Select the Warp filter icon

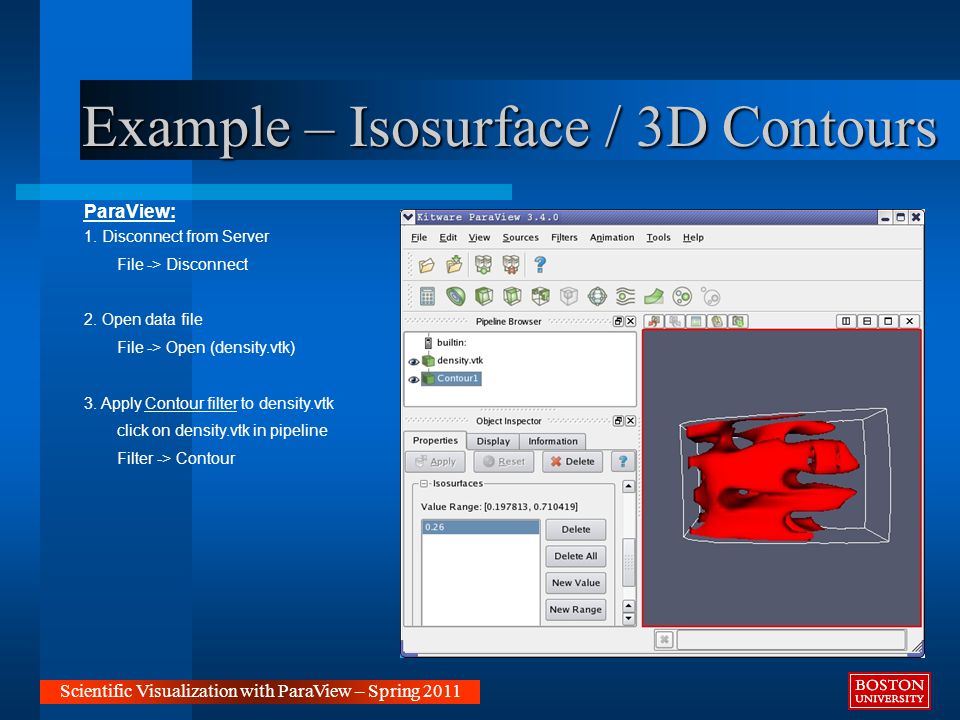653,297
